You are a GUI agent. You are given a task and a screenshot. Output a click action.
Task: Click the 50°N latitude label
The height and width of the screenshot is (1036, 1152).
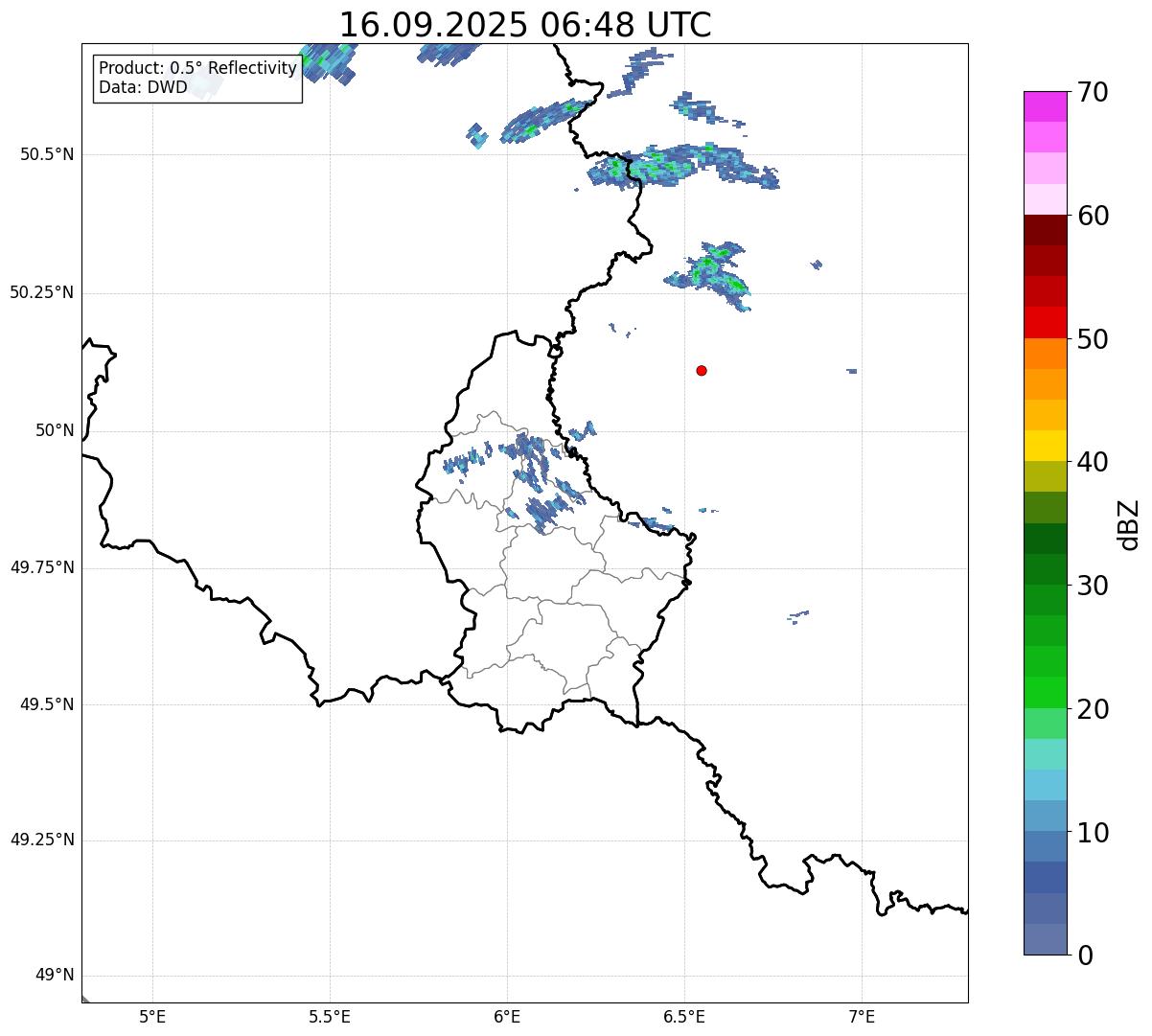pyautogui.click(x=55, y=430)
